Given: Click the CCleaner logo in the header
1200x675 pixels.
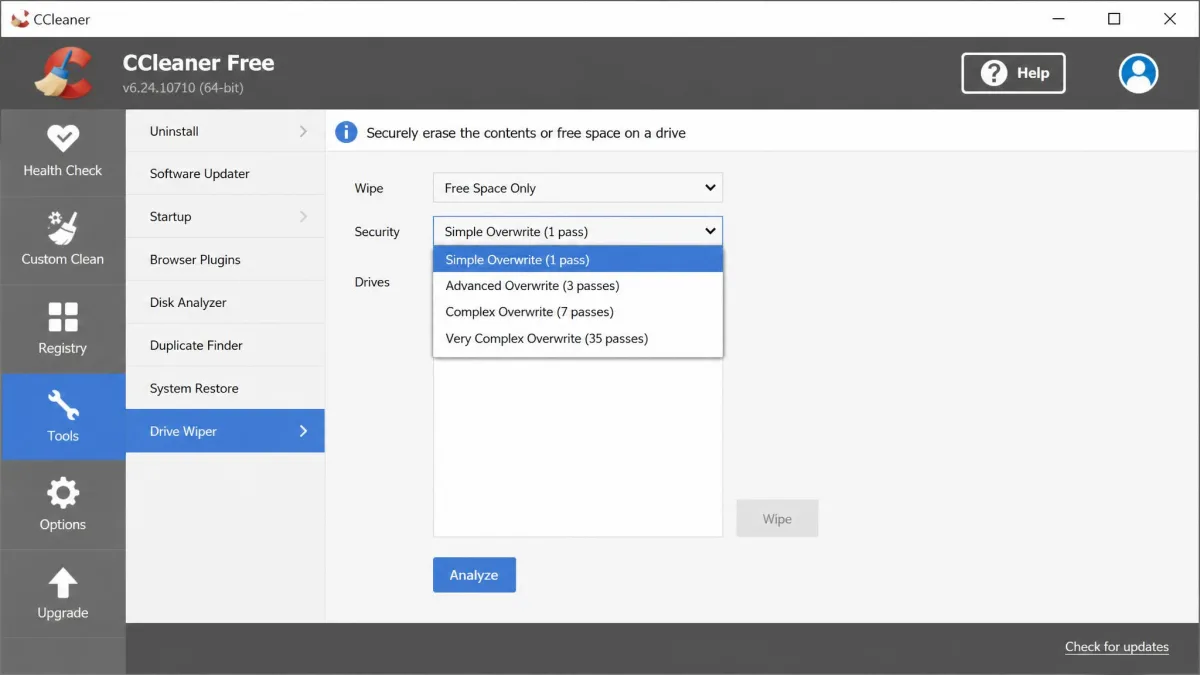Looking at the screenshot, I should click(x=62, y=73).
